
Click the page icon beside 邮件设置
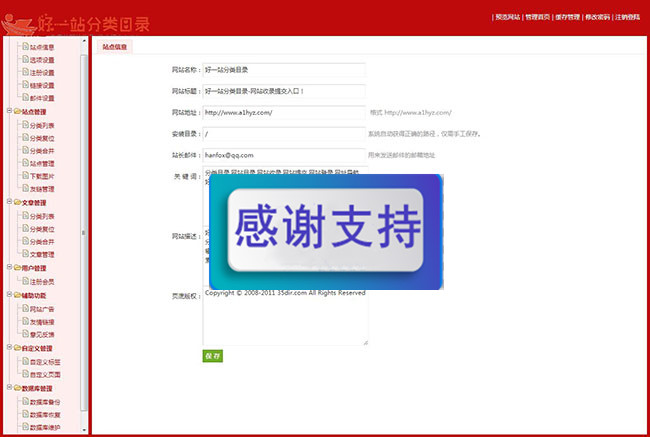pos(25,97)
